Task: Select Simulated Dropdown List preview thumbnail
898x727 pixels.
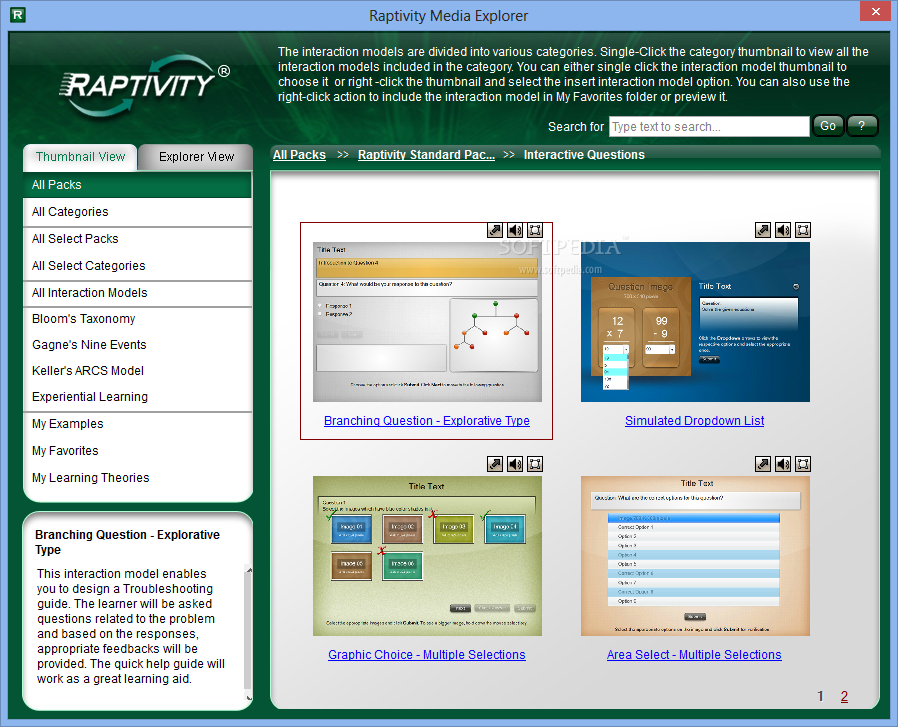Action: click(x=695, y=322)
